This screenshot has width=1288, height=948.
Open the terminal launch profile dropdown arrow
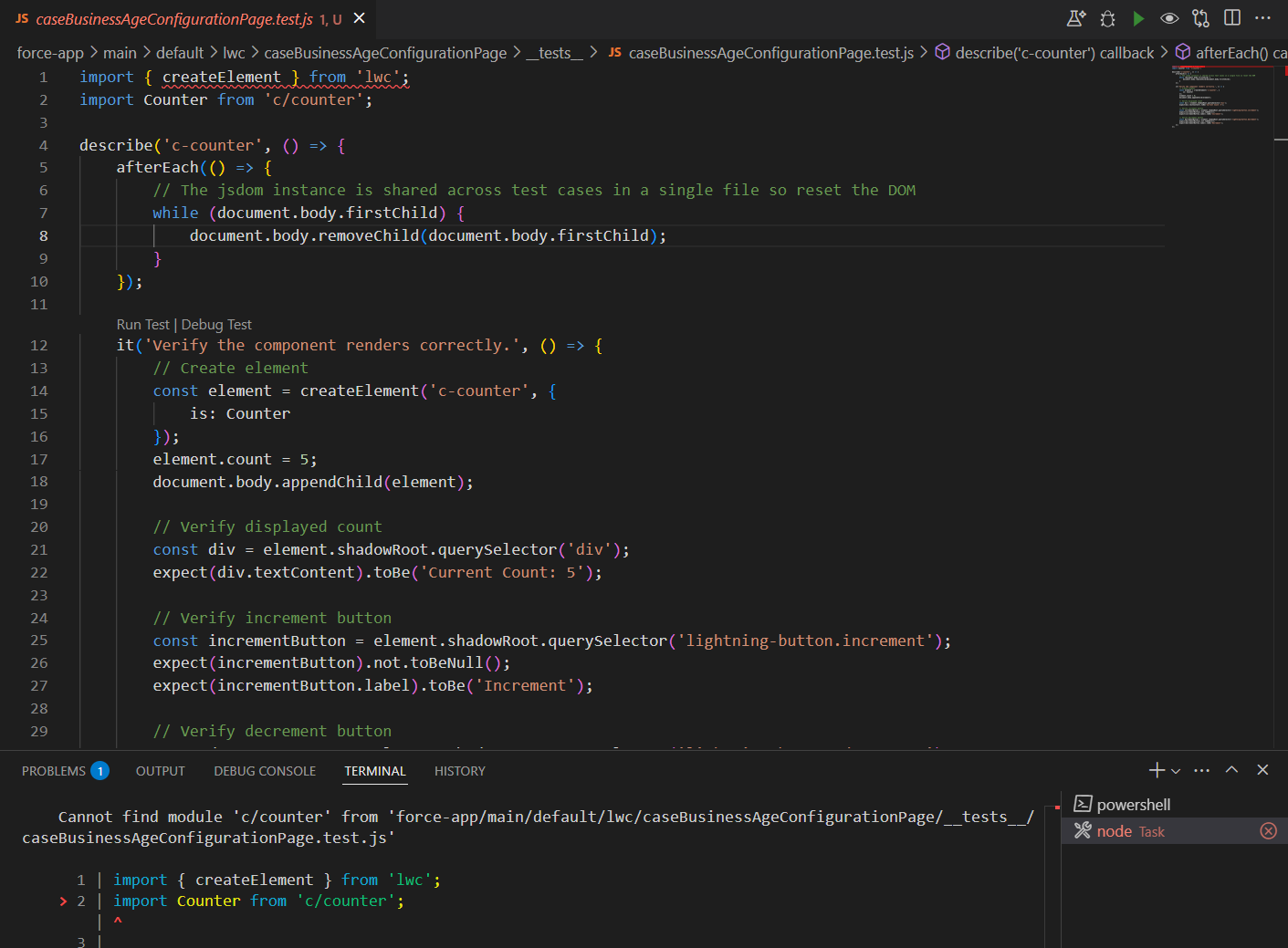[x=1176, y=771]
